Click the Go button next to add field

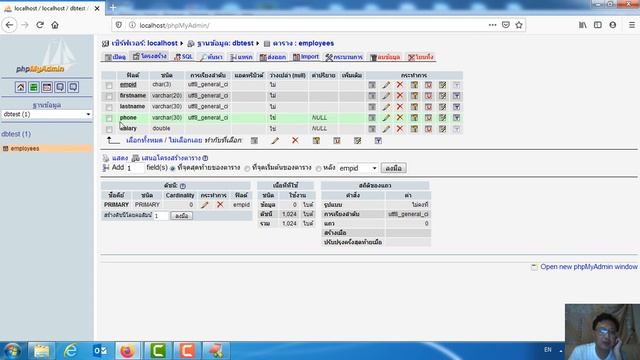pyautogui.click(x=393, y=168)
